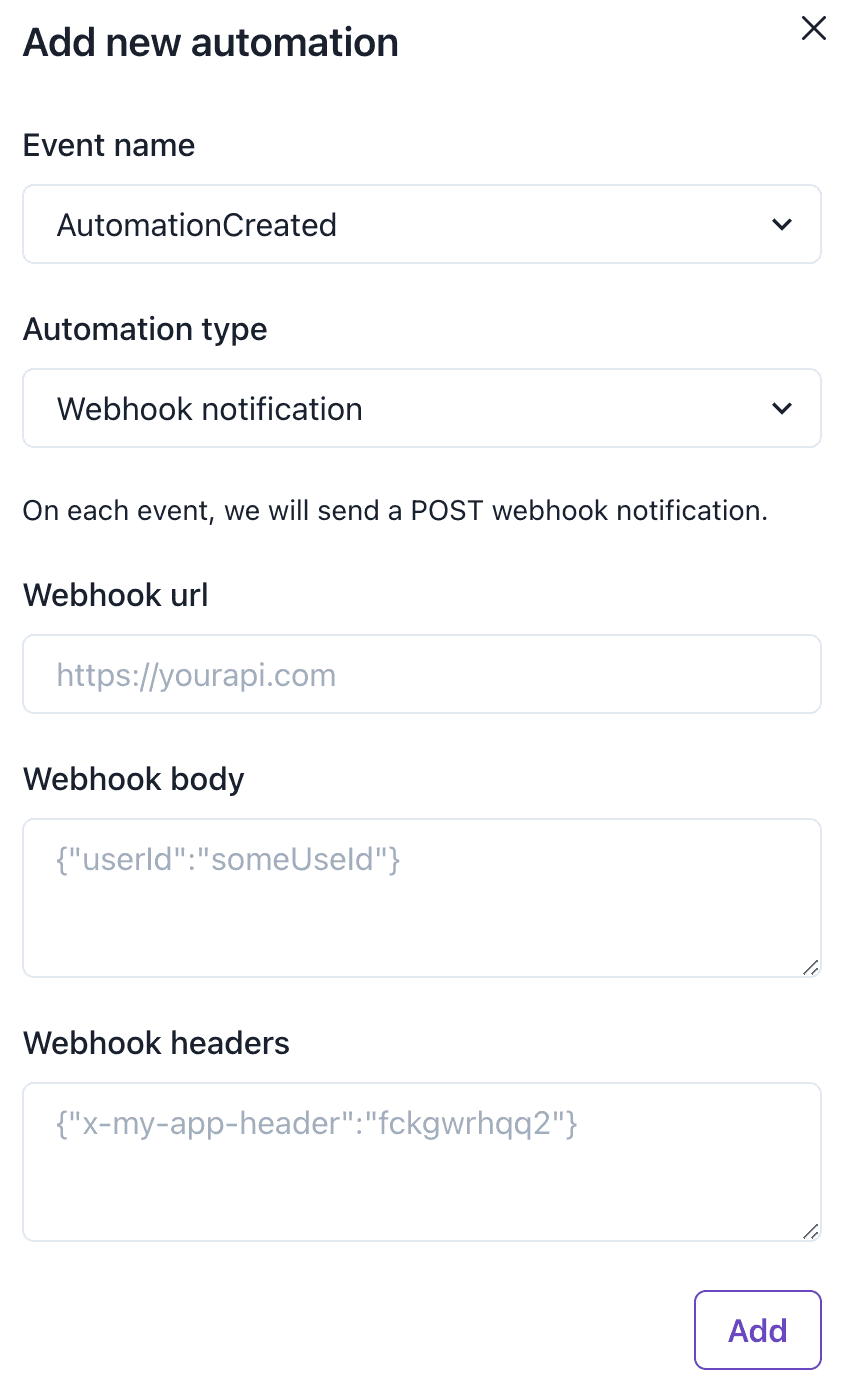Click the Webhook headers label

pyautogui.click(x=156, y=1044)
